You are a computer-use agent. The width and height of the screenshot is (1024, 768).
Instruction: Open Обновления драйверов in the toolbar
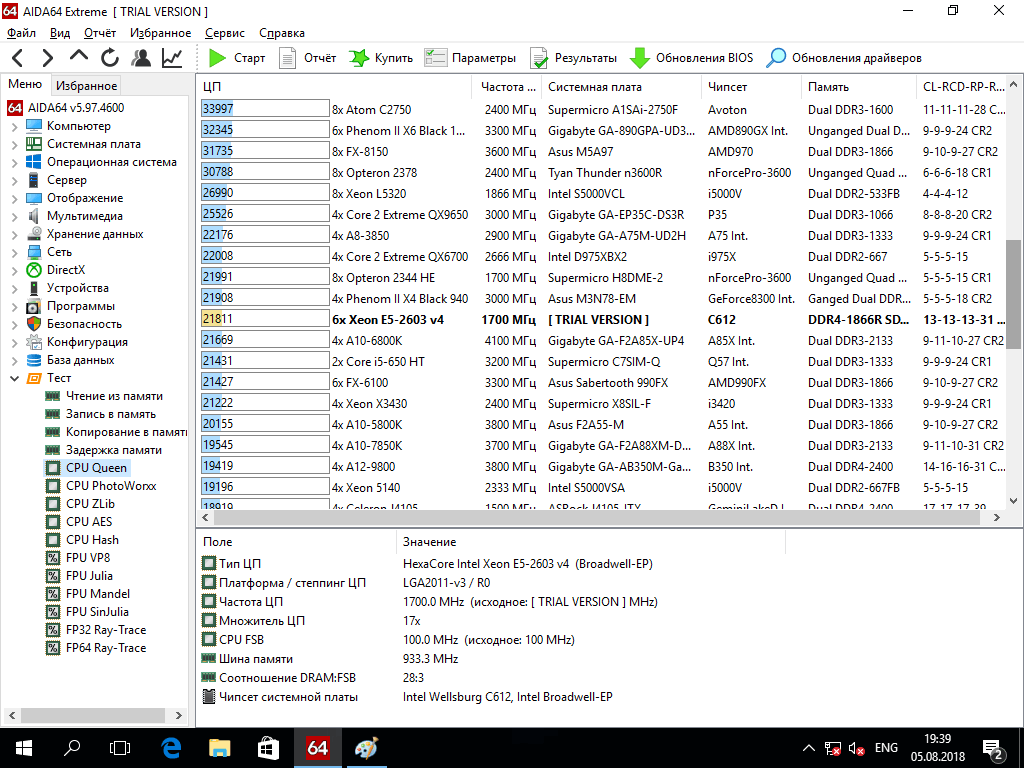pyautogui.click(x=844, y=58)
